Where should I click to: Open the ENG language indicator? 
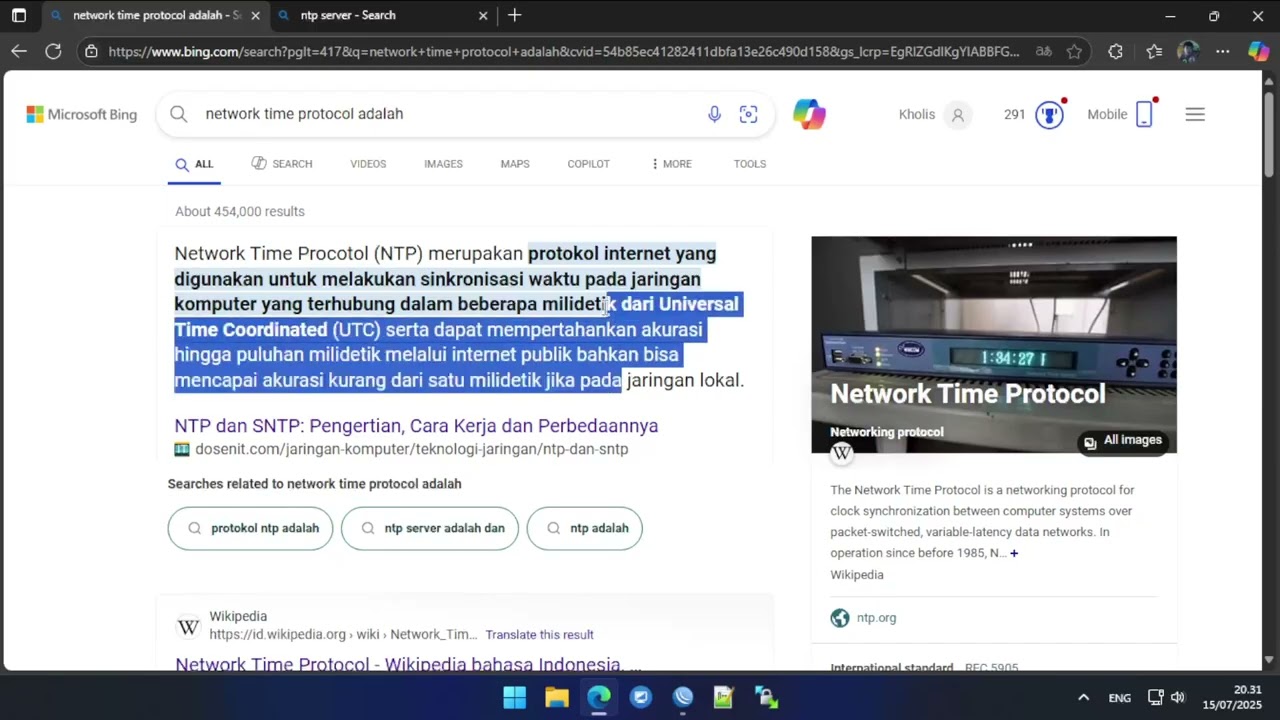coord(1120,698)
